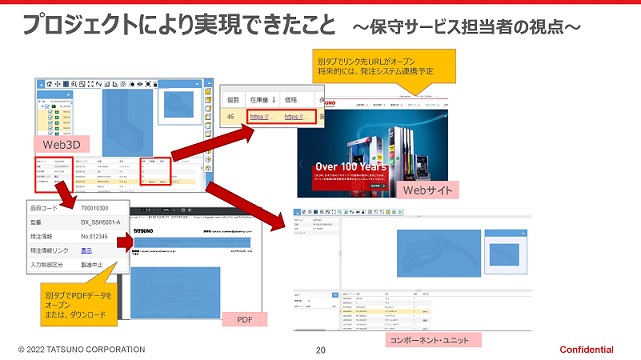Click the print icon in PDF viewer toolbar
The height and width of the screenshot is (360, 641).
tap(183, 210)
